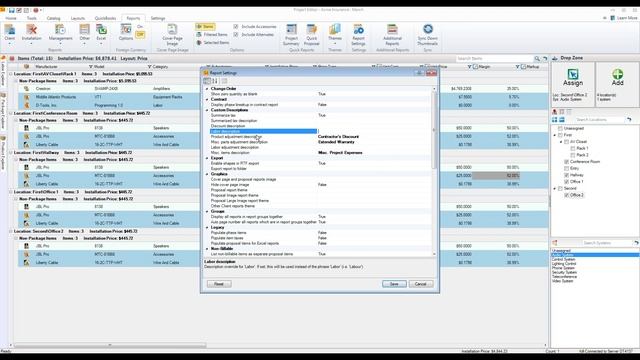Image resolution: width=640 pixels, height=360 pixels.
Task: Open the Client reports button
Action: (9, 33)
